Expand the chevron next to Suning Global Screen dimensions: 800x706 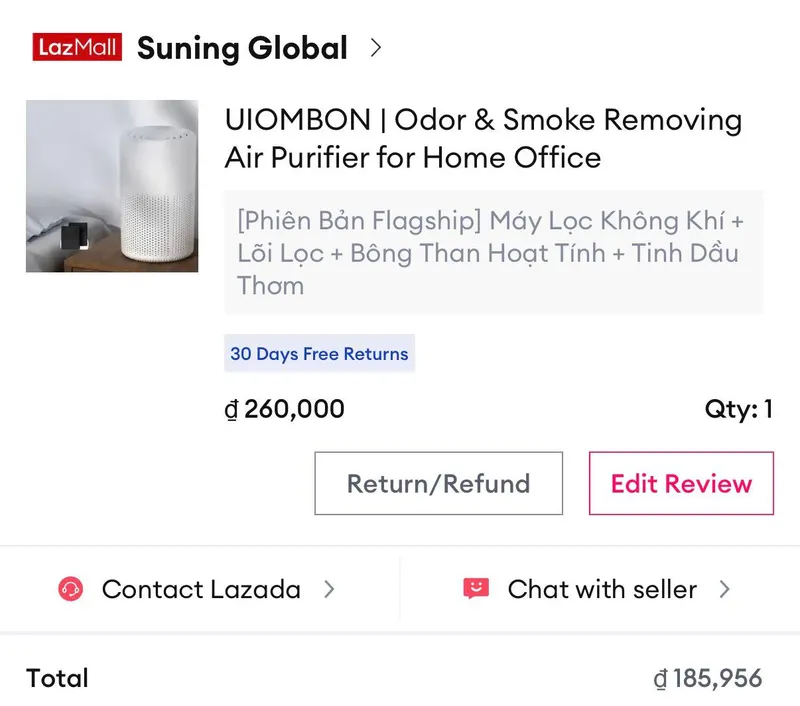pos(376,47)
